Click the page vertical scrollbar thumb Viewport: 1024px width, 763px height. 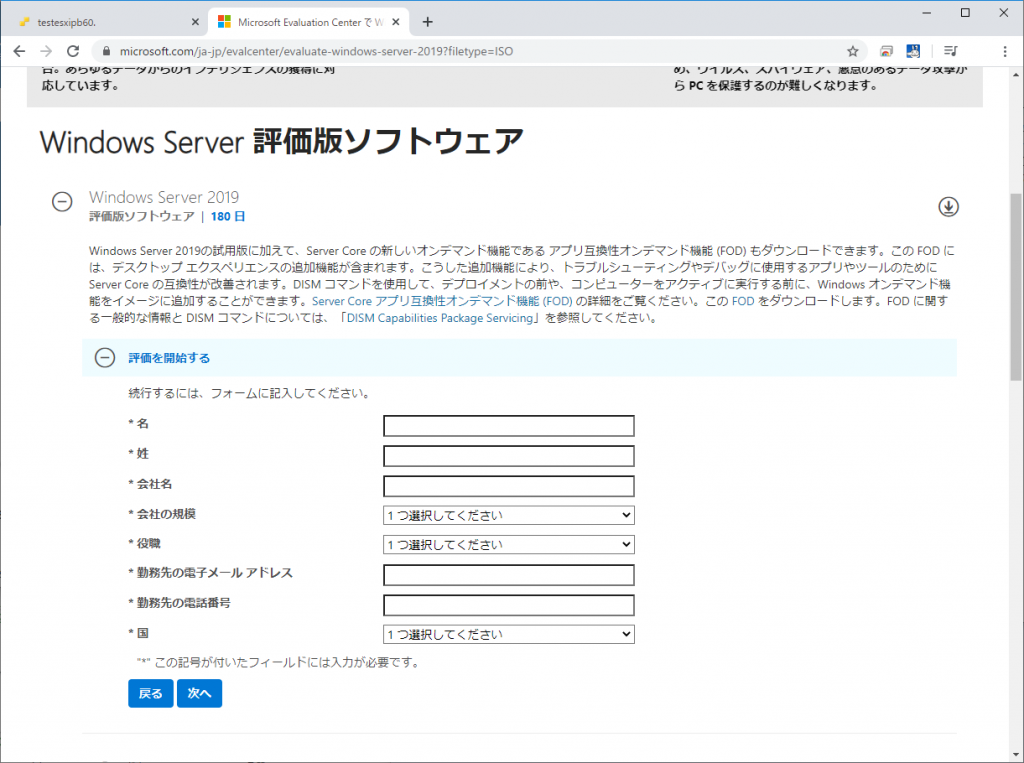pyautogui.click(x=1016, y=286)
